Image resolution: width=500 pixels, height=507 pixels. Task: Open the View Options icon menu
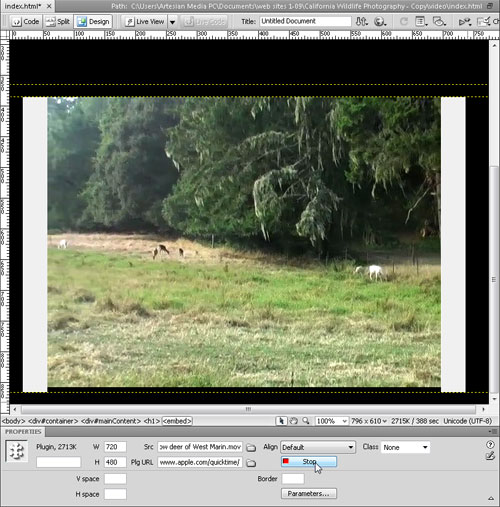[421, 22]
